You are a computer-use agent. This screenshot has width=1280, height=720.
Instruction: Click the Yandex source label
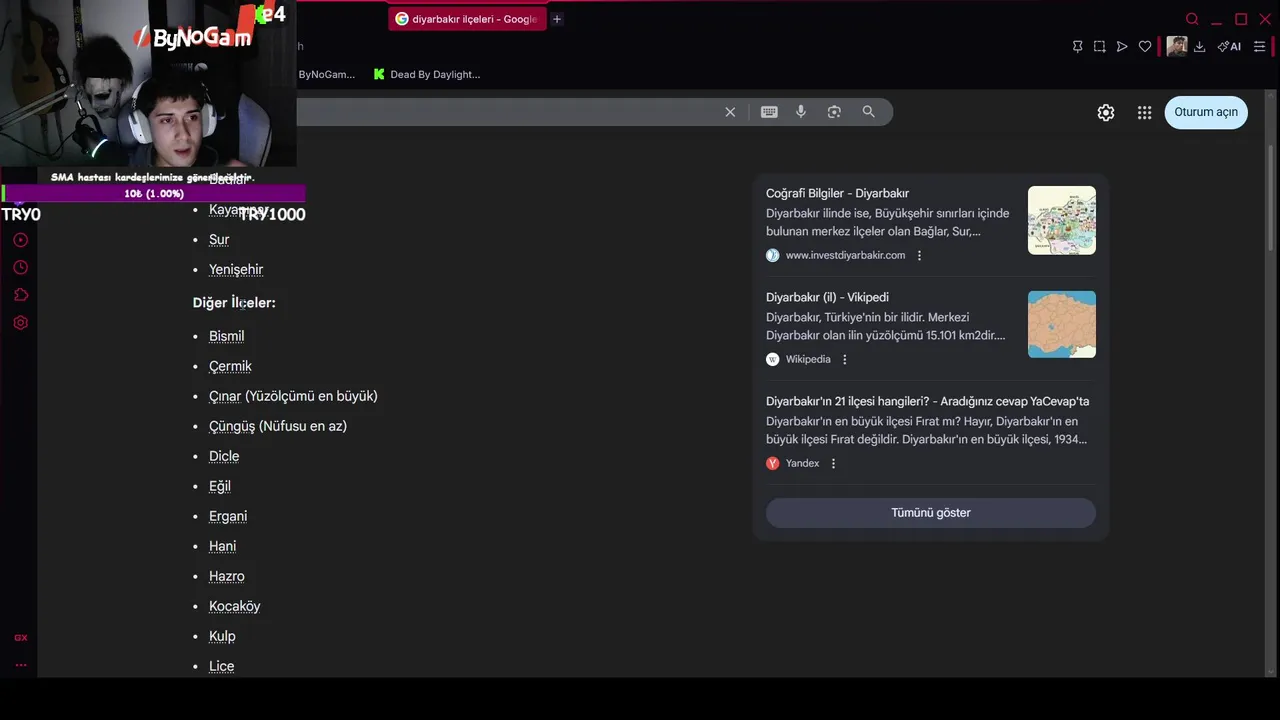[802, 464]
